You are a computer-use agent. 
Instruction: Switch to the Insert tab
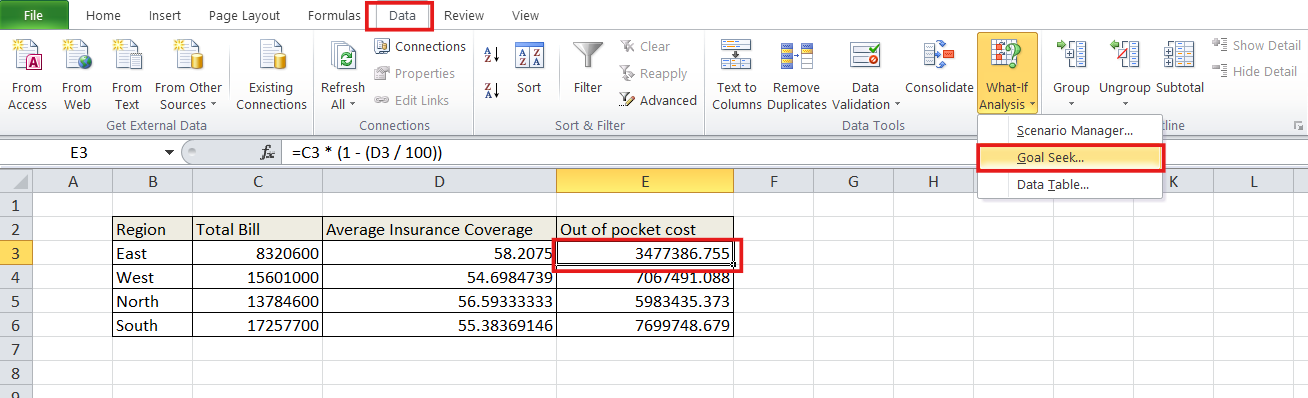pyautogui.click(x=165, y=16)
